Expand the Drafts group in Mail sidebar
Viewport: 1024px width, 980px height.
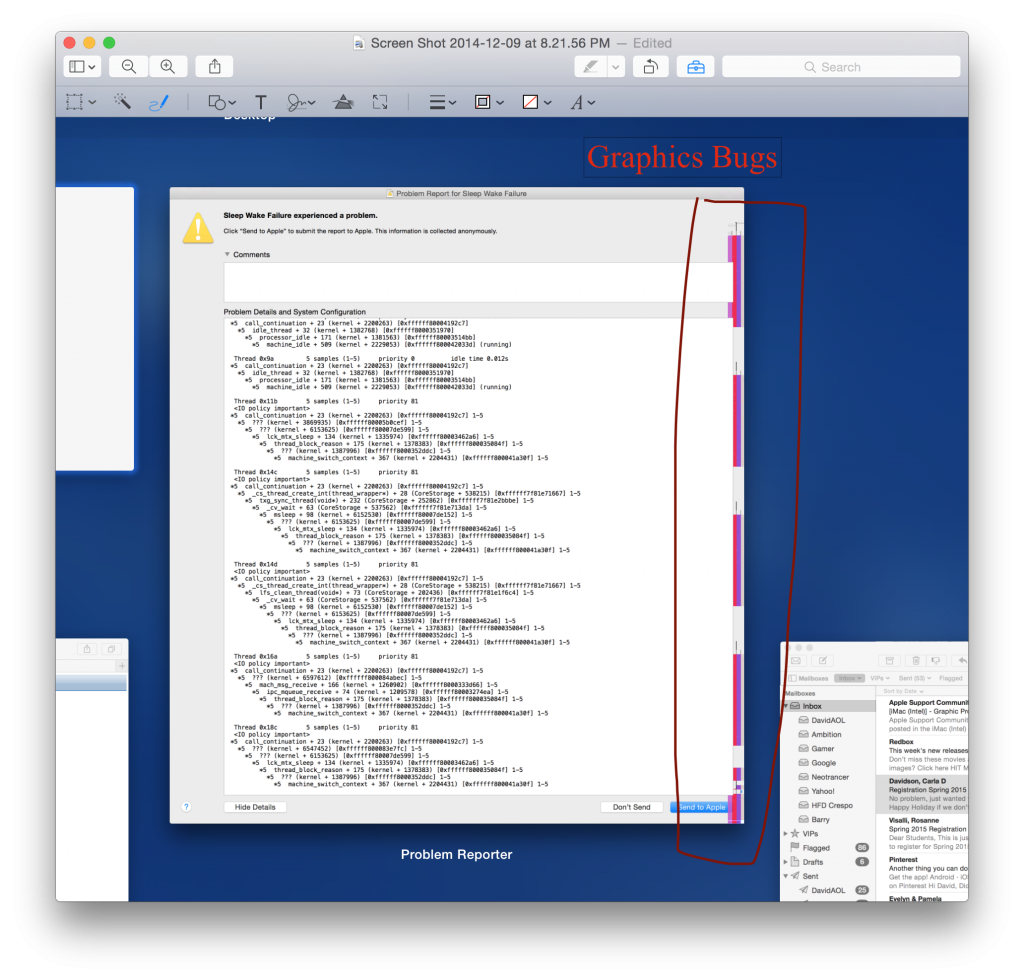786,862
